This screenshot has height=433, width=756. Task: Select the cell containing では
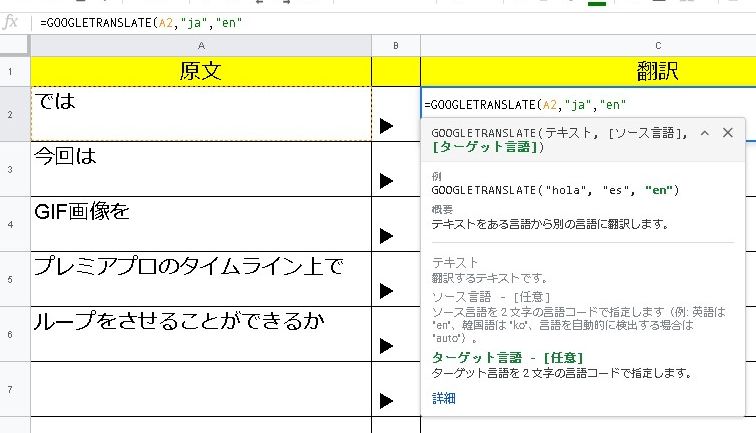pyautogui.click(x=201, y=114)
